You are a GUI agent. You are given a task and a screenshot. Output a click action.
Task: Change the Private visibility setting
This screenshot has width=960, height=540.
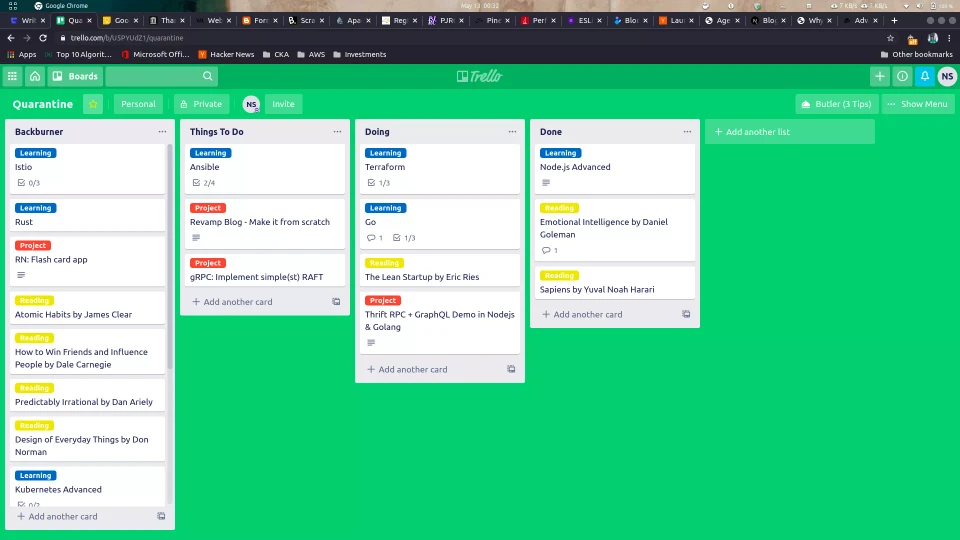(201, 104)
